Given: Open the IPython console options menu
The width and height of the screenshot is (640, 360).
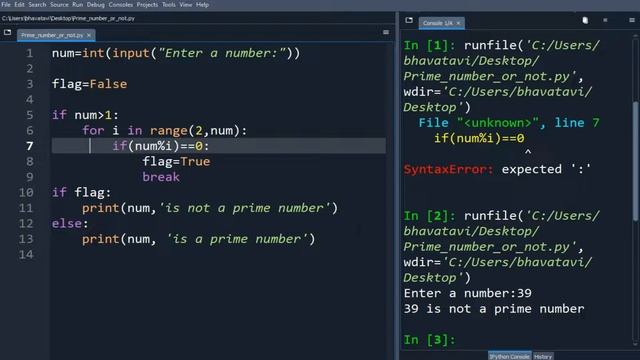Looking at the screenshot, I should click(x=632, y=20).
